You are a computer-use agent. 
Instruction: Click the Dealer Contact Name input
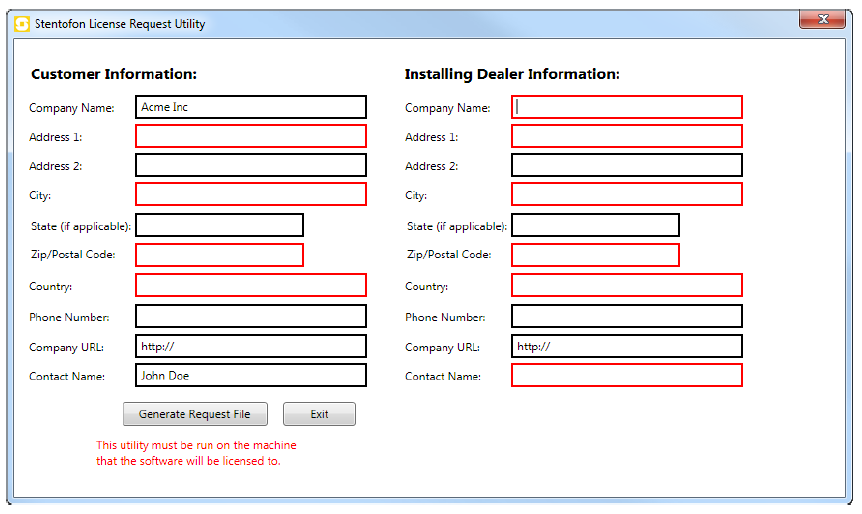point(627,375)
